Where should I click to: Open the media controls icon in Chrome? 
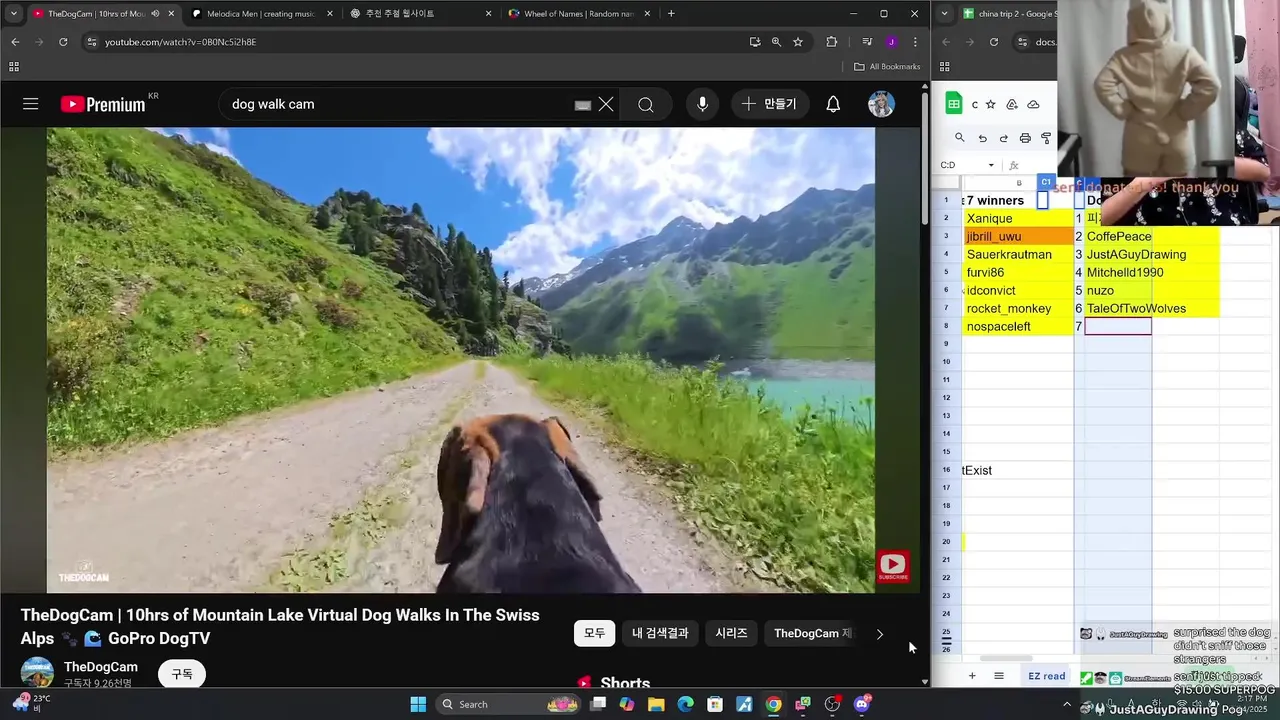tap(867, 42)
